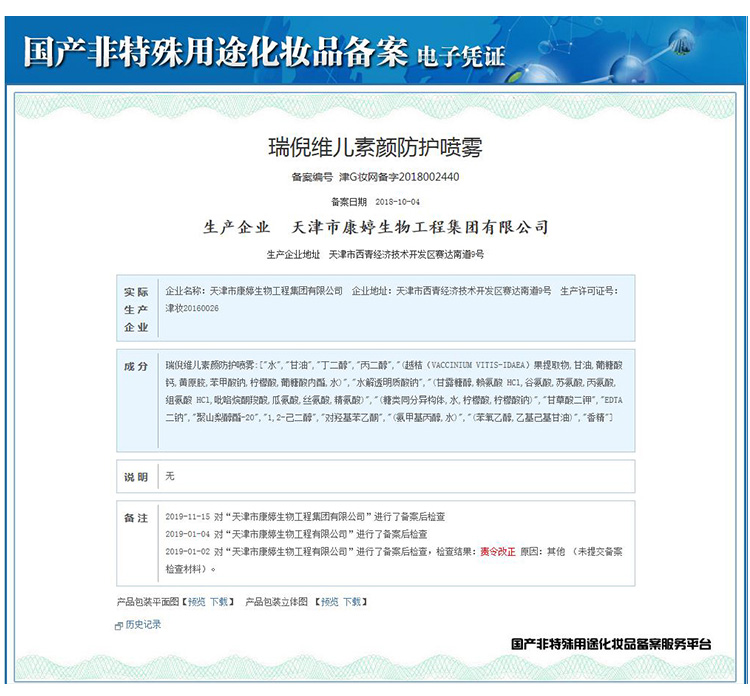Click the 产品包装平面图 label

click(x=148, y=602)
